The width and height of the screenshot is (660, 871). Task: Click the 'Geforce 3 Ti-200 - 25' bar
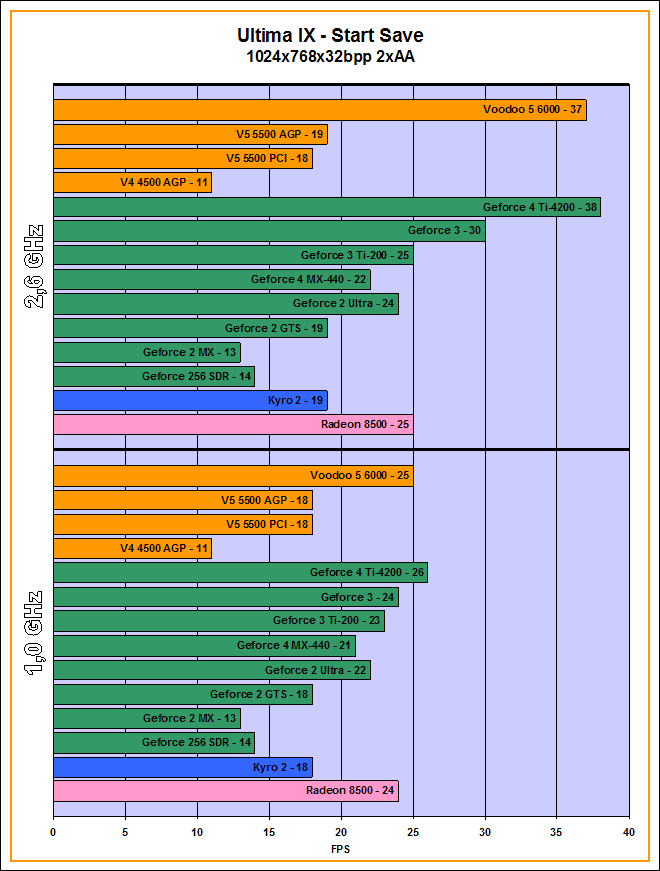coord(232,255)
